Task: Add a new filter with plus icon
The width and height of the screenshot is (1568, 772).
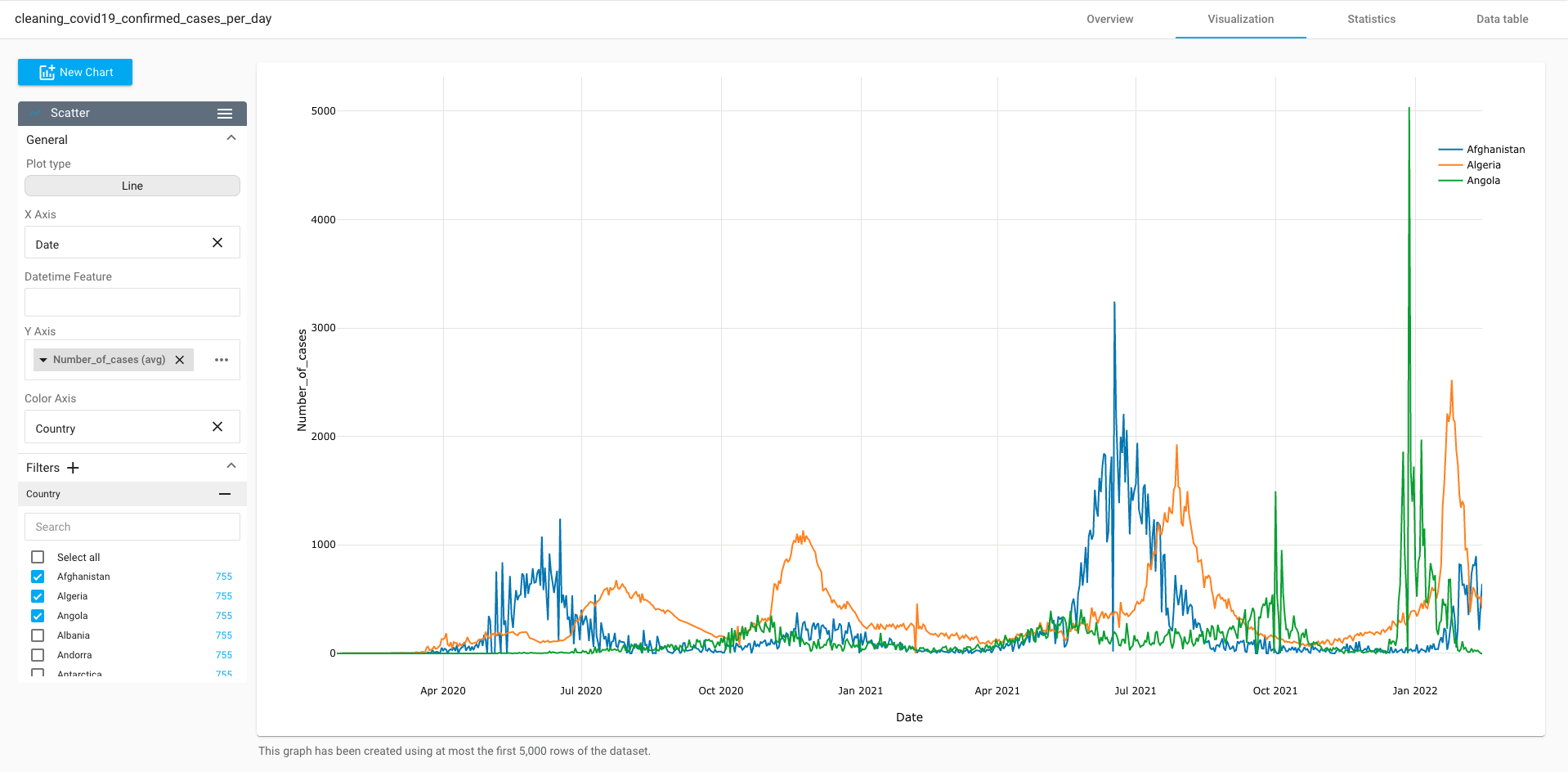Action: point(73,468)
